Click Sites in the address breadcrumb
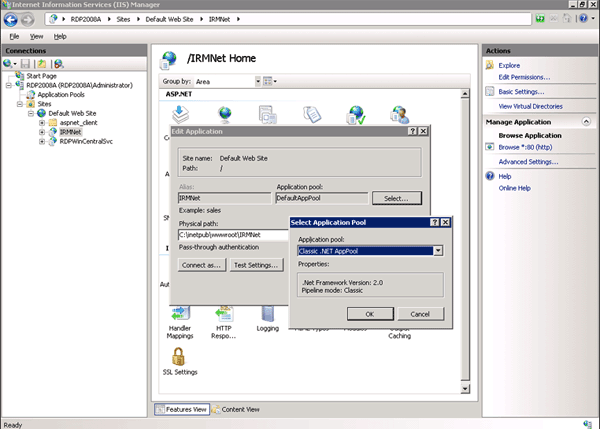 click(x=123, y=19)
